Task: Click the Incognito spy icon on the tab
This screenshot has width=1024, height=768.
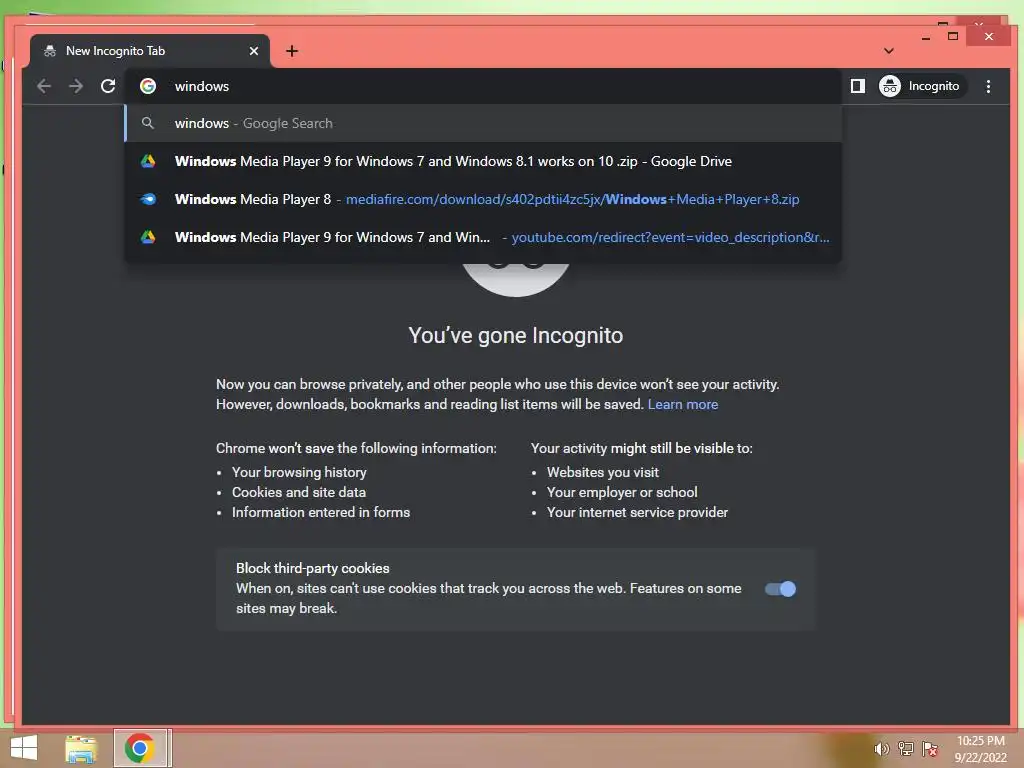Action: pyautogui.click(x=50, y=51)
